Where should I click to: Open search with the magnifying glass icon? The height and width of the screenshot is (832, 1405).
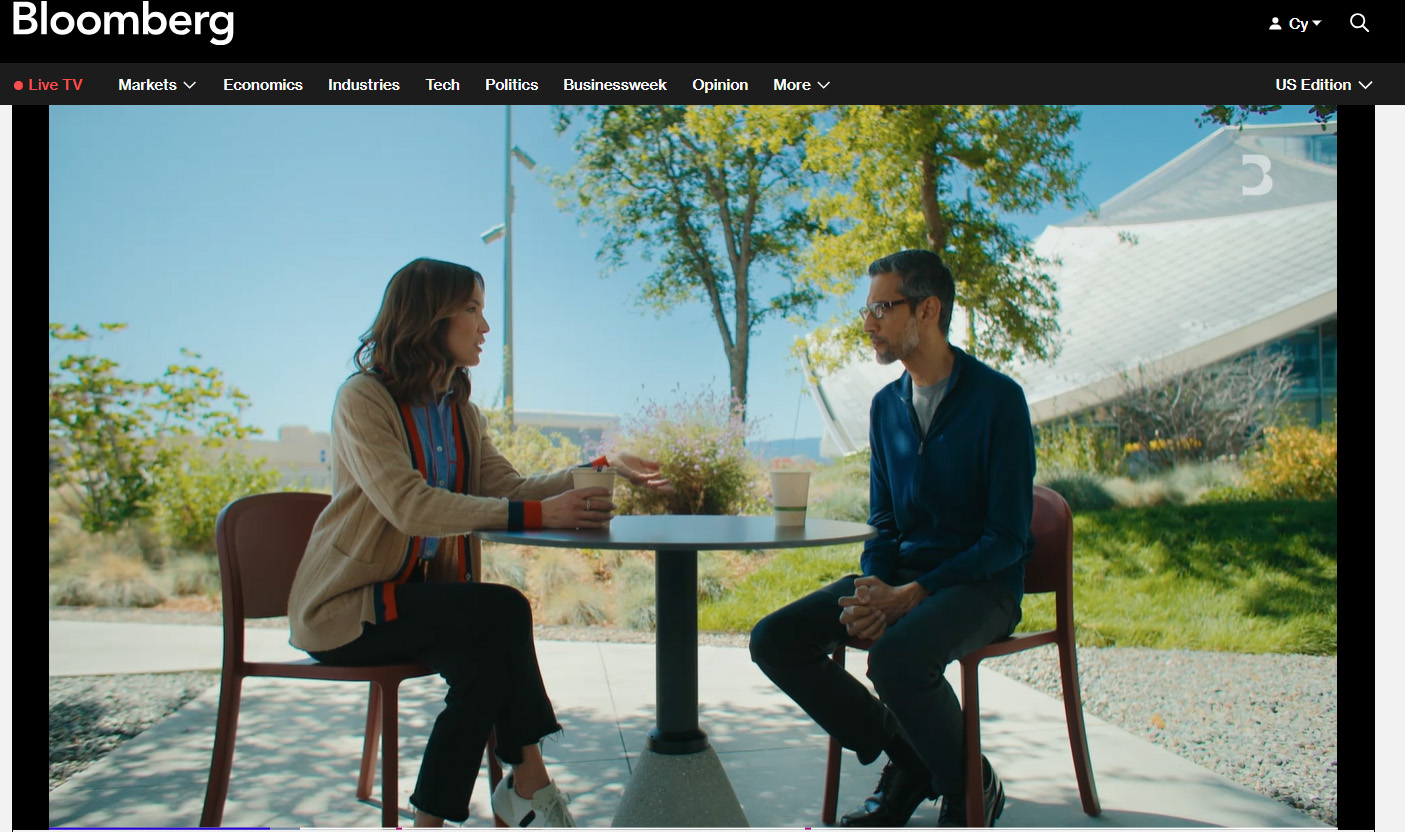(x=1359, y=23)
